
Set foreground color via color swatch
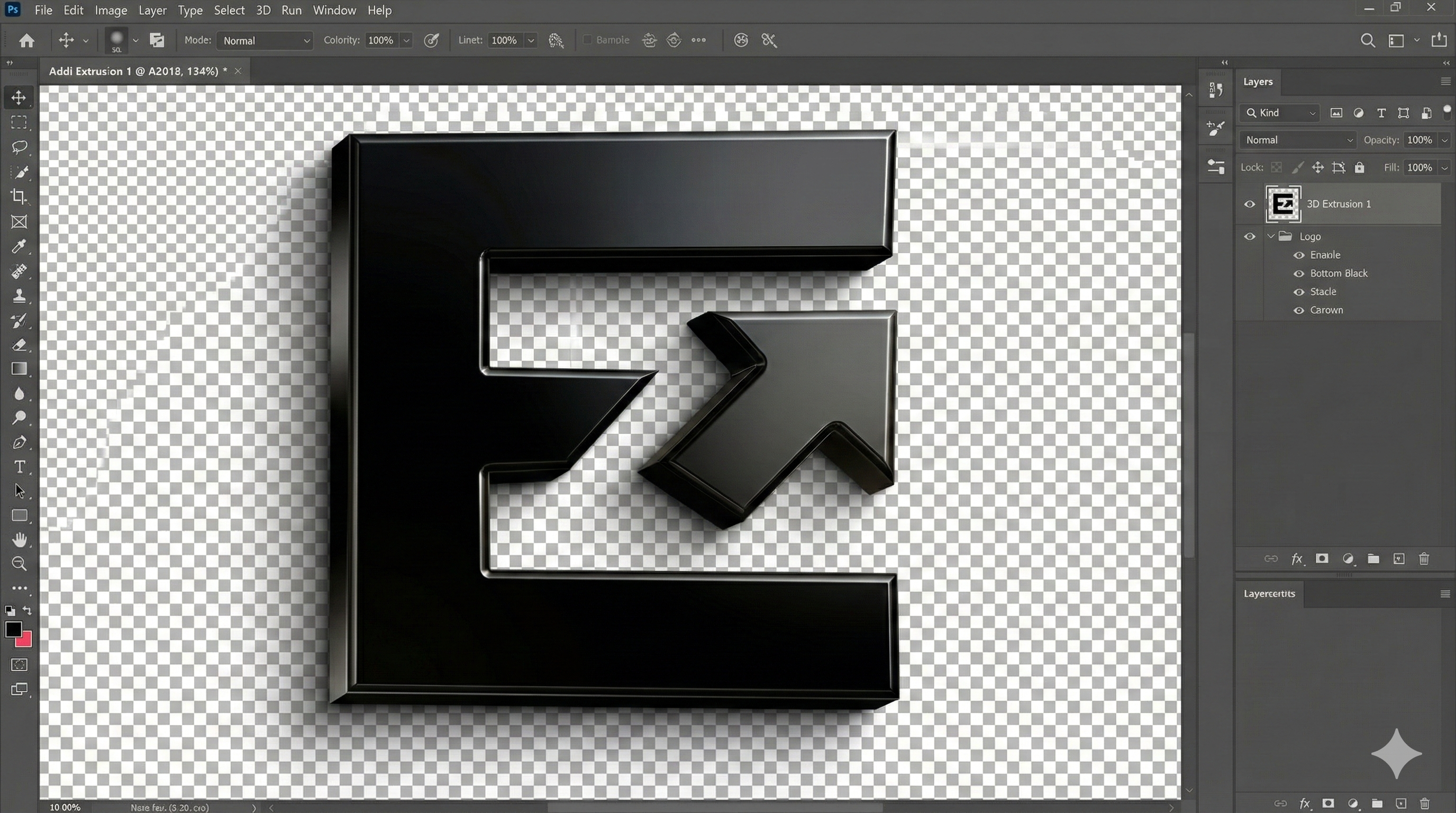pyautogui.click(x=13, y=629)
